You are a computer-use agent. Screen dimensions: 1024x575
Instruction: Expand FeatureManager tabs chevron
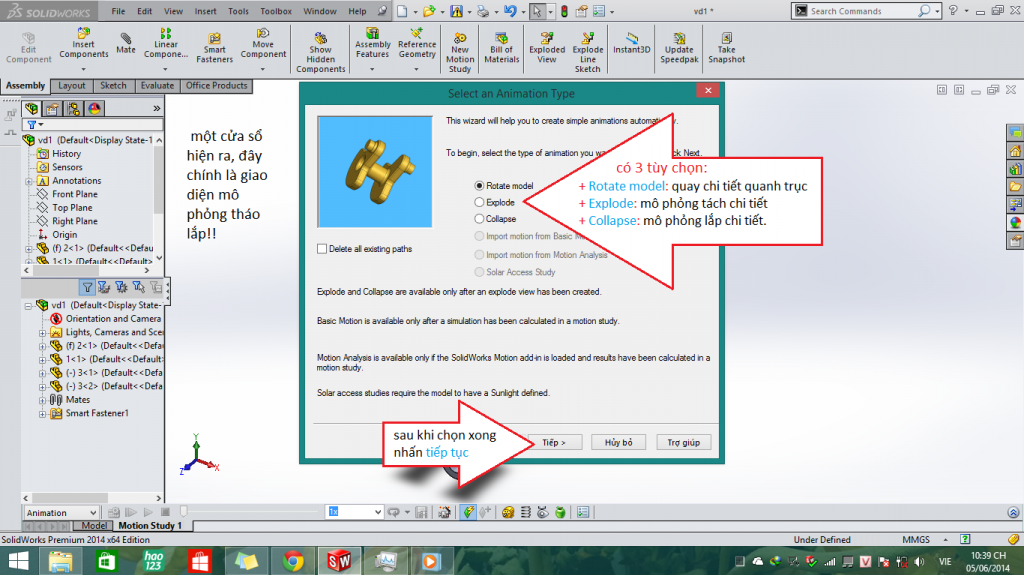[157, 108]
